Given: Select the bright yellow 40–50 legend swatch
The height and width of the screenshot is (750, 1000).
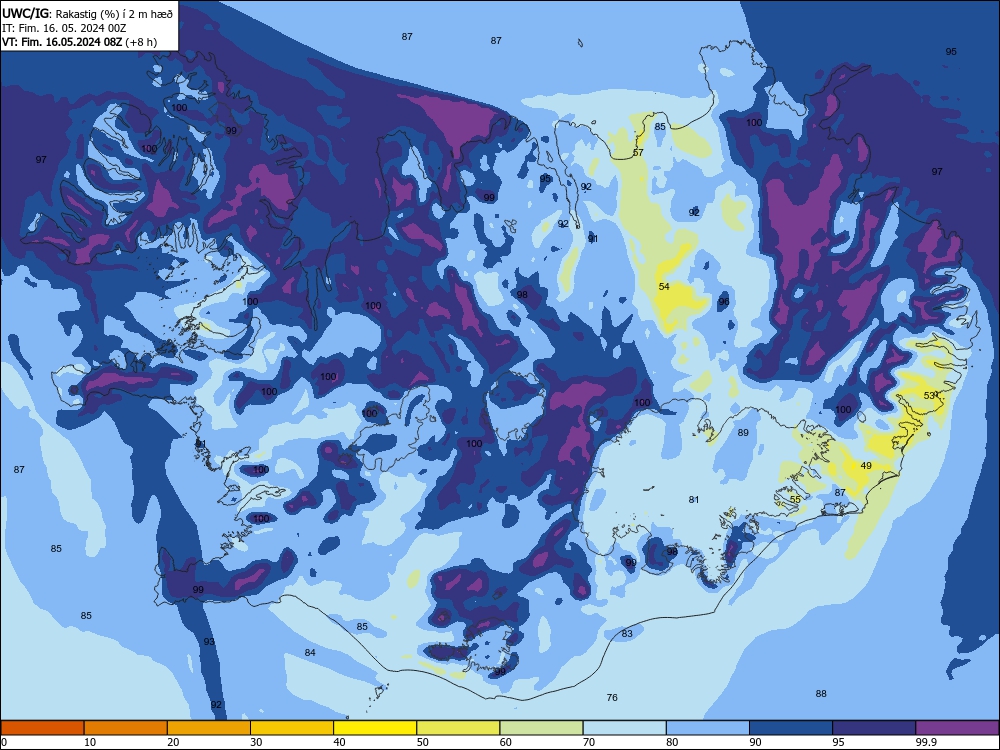Looking at the screenshot, I should coord(375,728).
